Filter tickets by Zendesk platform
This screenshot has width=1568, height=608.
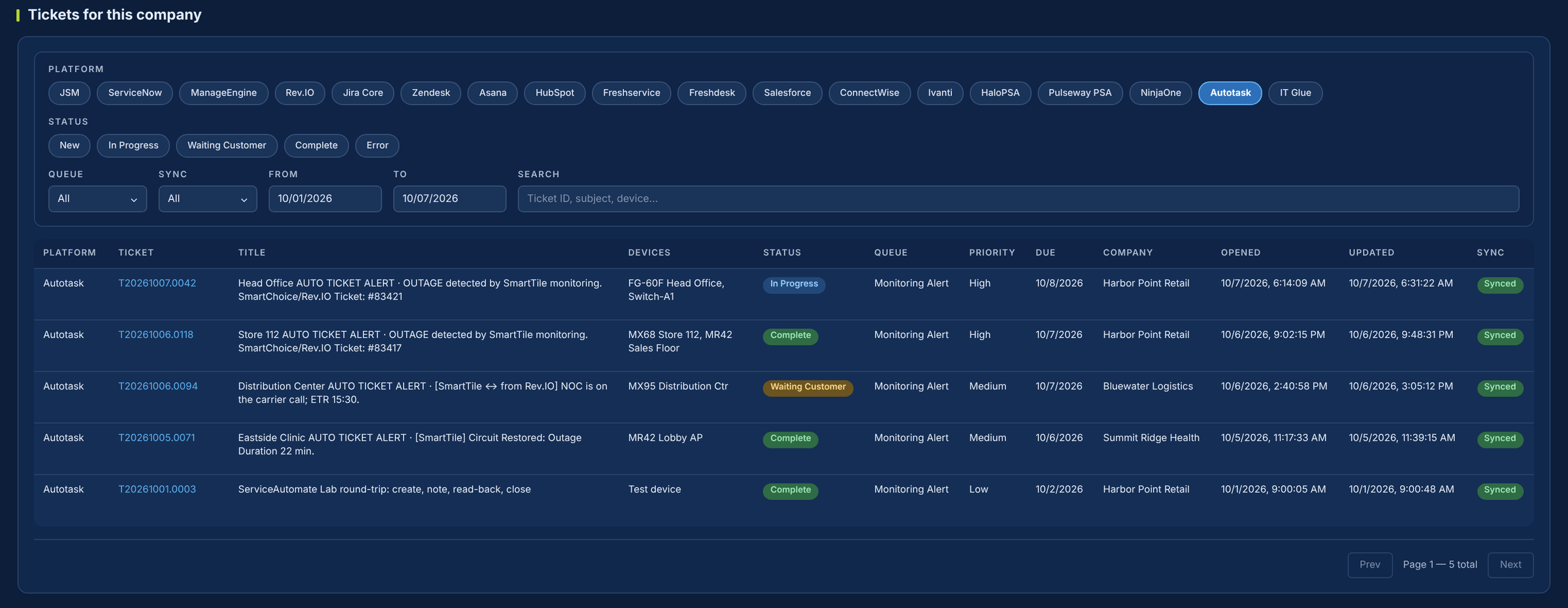point(431,93)
